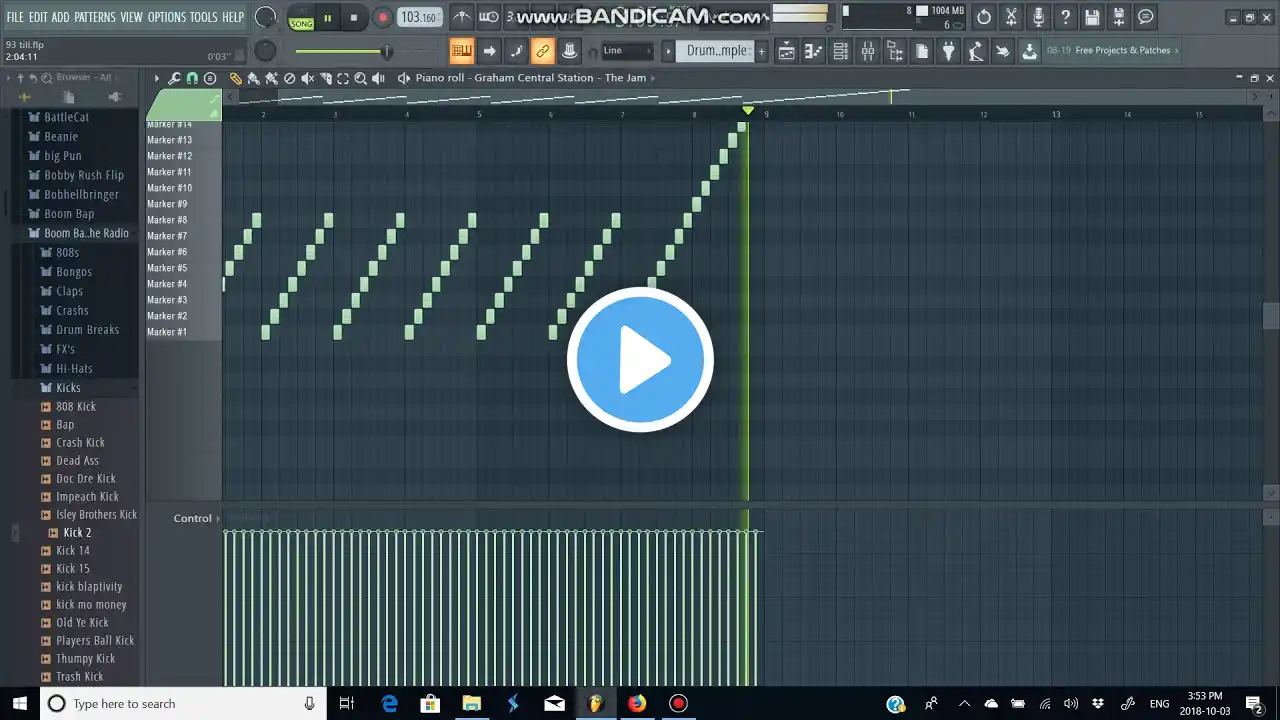Open Firefox from the taskbar
The image size is (1280, 720).
[x=637, y=704]
